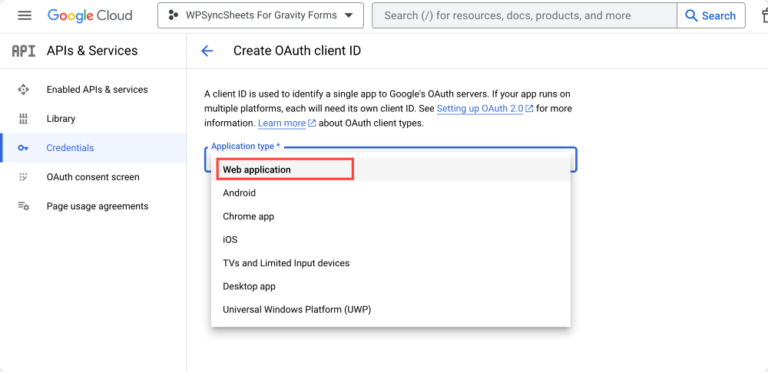Click the OAuth consent screen icon

(x=23, y=177)
